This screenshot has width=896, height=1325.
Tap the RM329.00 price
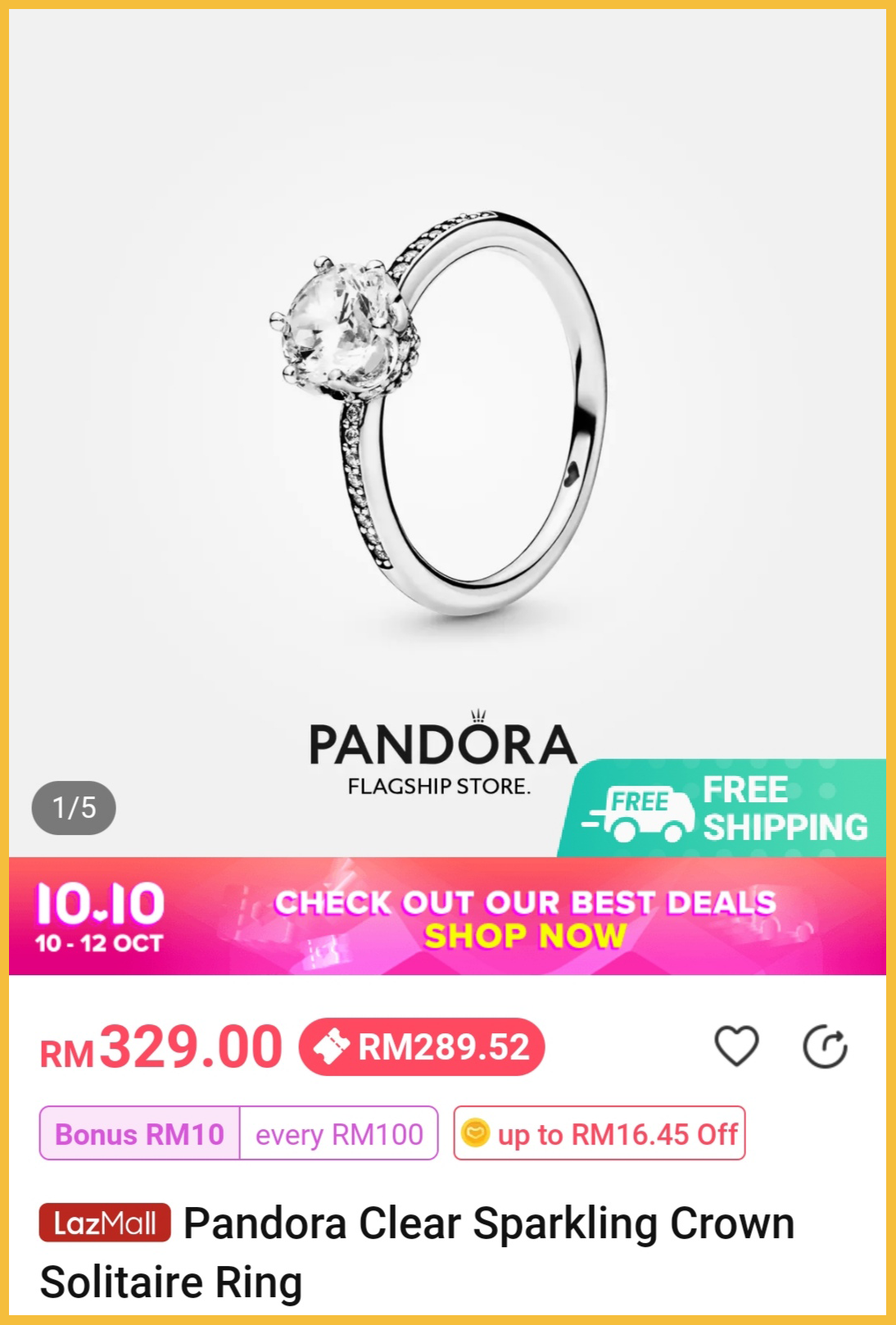161,1047
